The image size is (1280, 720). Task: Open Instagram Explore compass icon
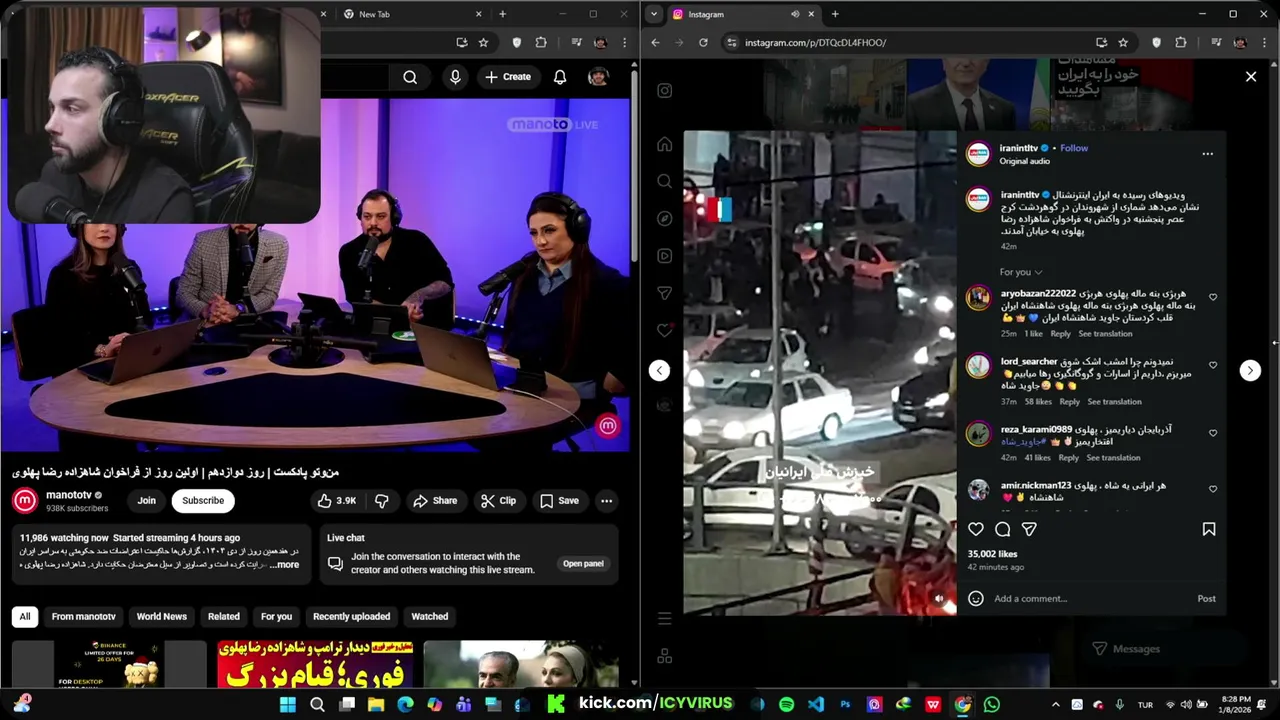click(x=664, y=219)
